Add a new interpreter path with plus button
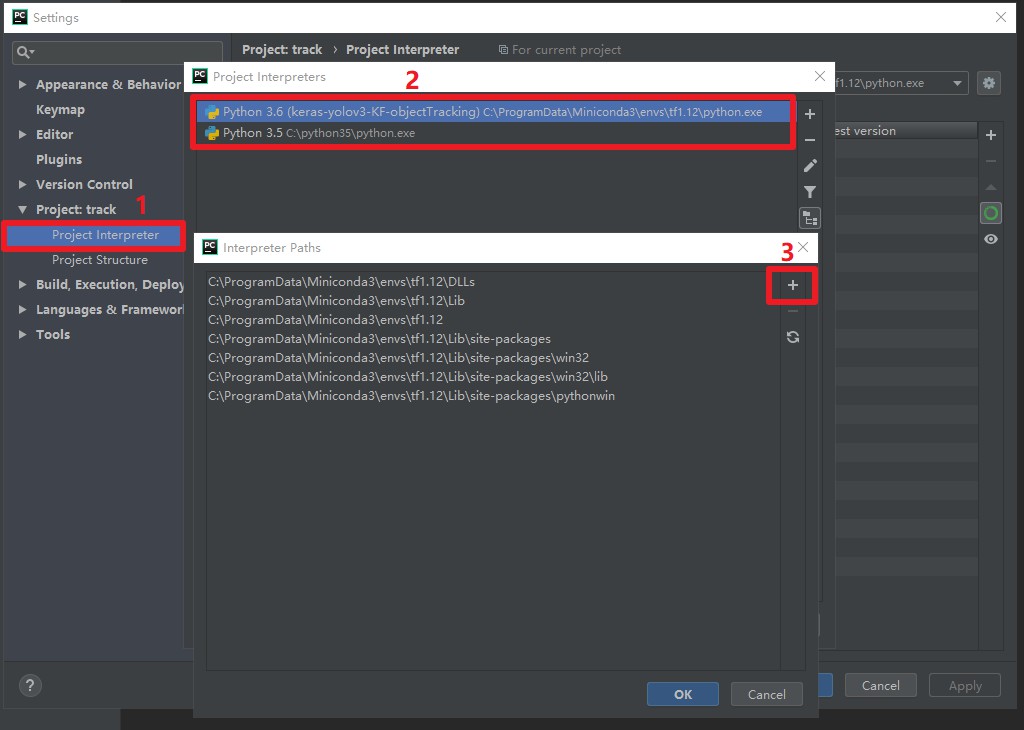 point(792,285)
